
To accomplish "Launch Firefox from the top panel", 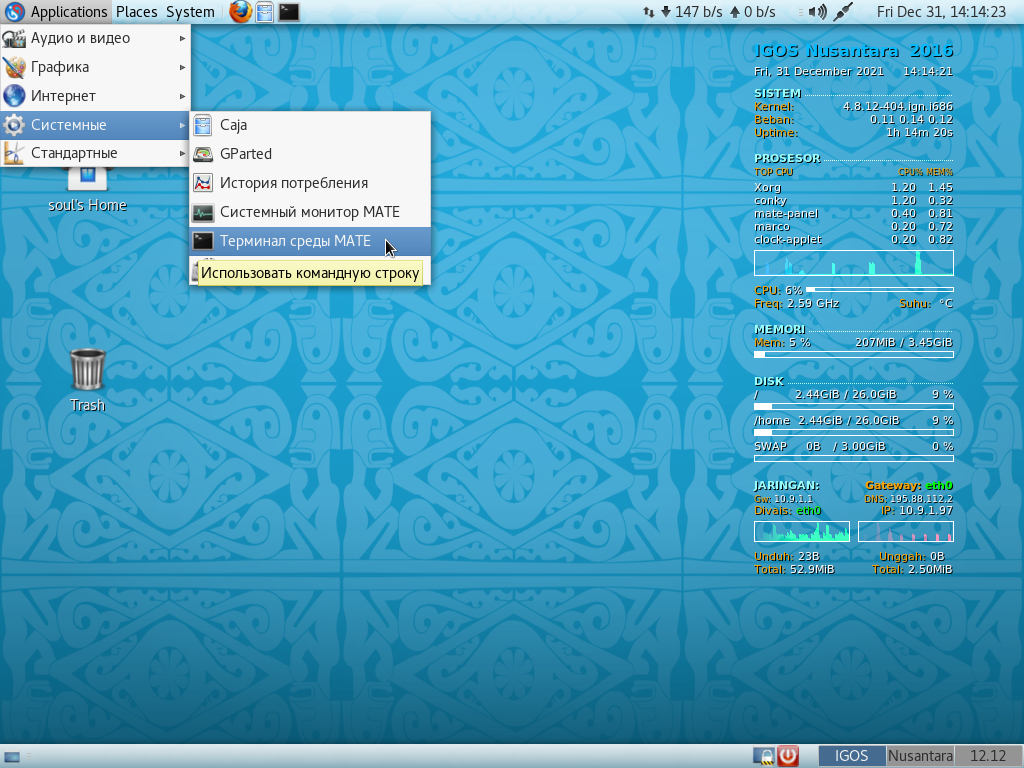I will tap(240, 12).
